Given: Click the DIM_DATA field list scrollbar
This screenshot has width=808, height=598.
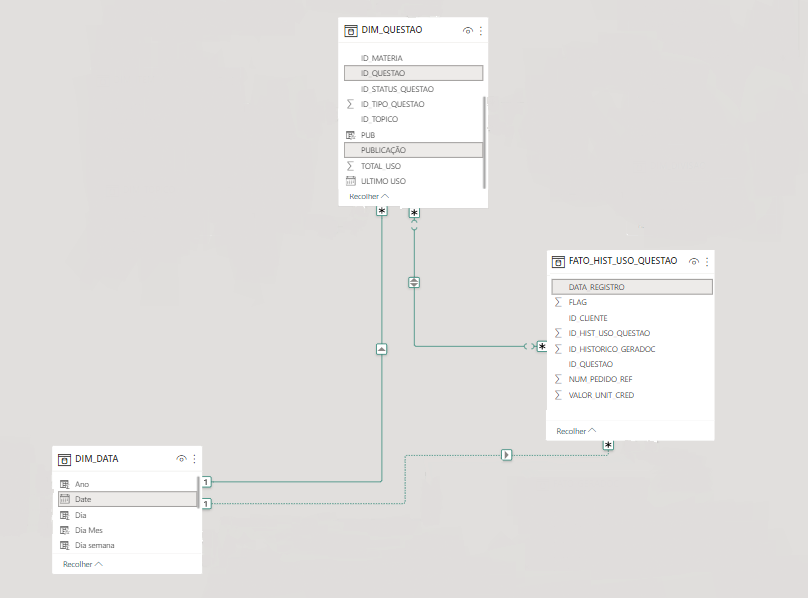Looking at the screenshot, I should pyautogui.click(x=198, y=492).
